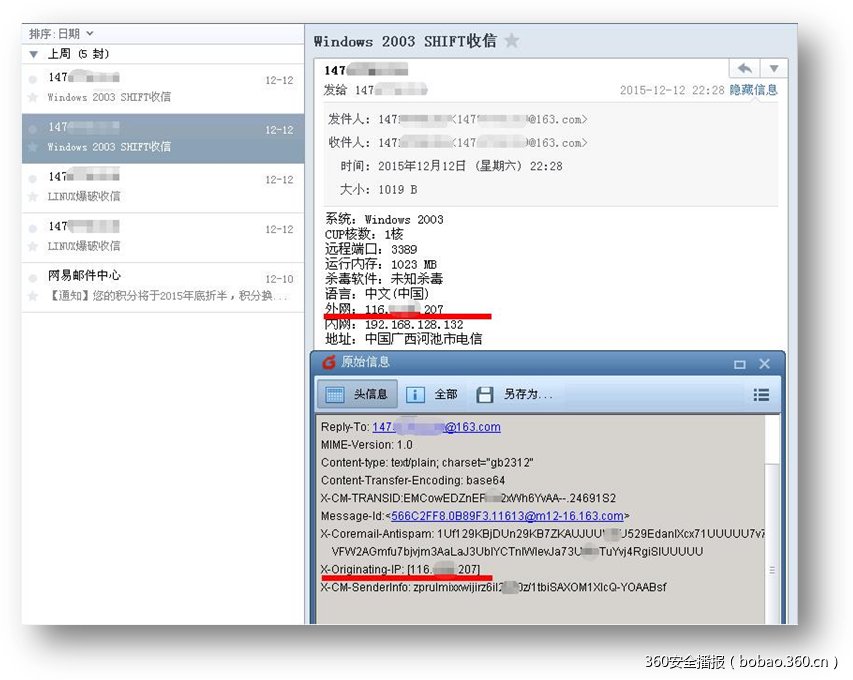Image resolution: width=853 pixels, height=680 pixels.
Task: Click the Content-Transfer-Encoding: base64 line
Action: [413, 480]
